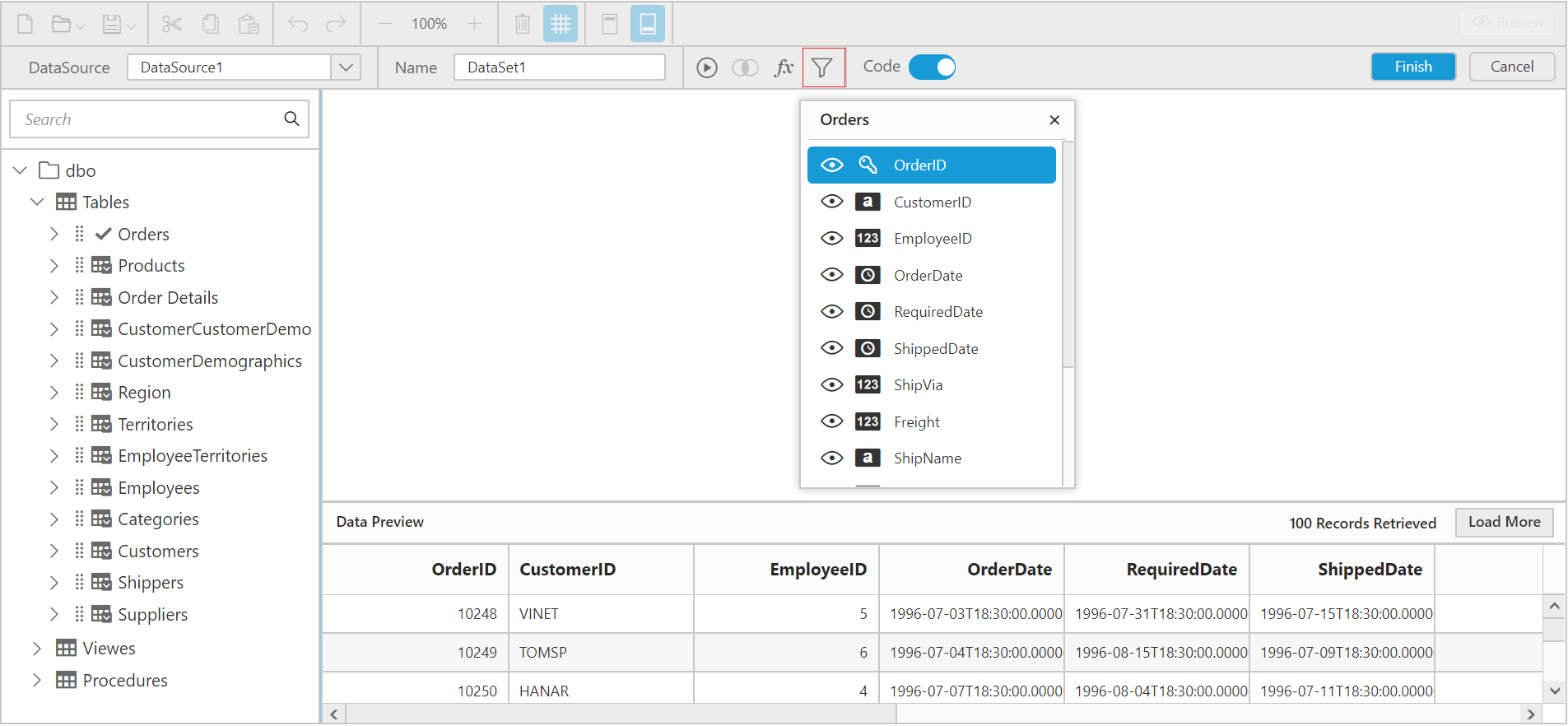This screenshot has height=726, width=1568.
Task: Click the DataSet1 name input field
Action: 559,67
